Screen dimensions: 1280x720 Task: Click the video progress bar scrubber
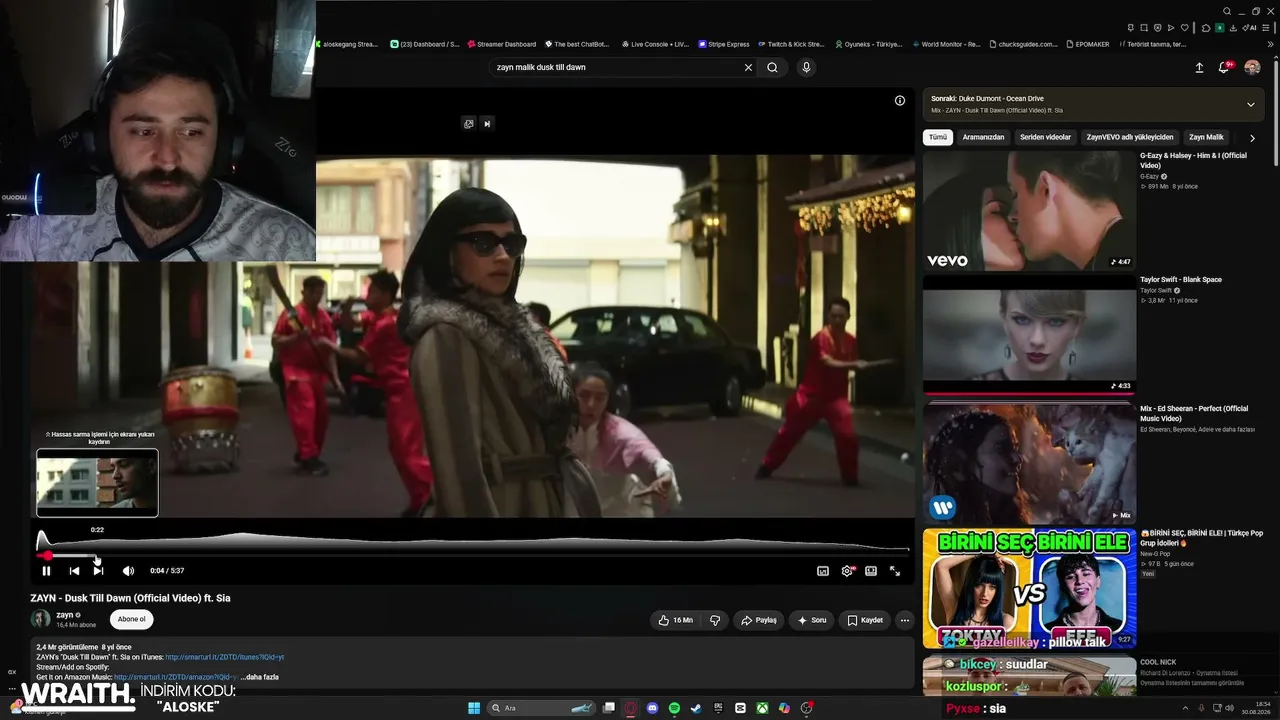[x=47, y=555]
